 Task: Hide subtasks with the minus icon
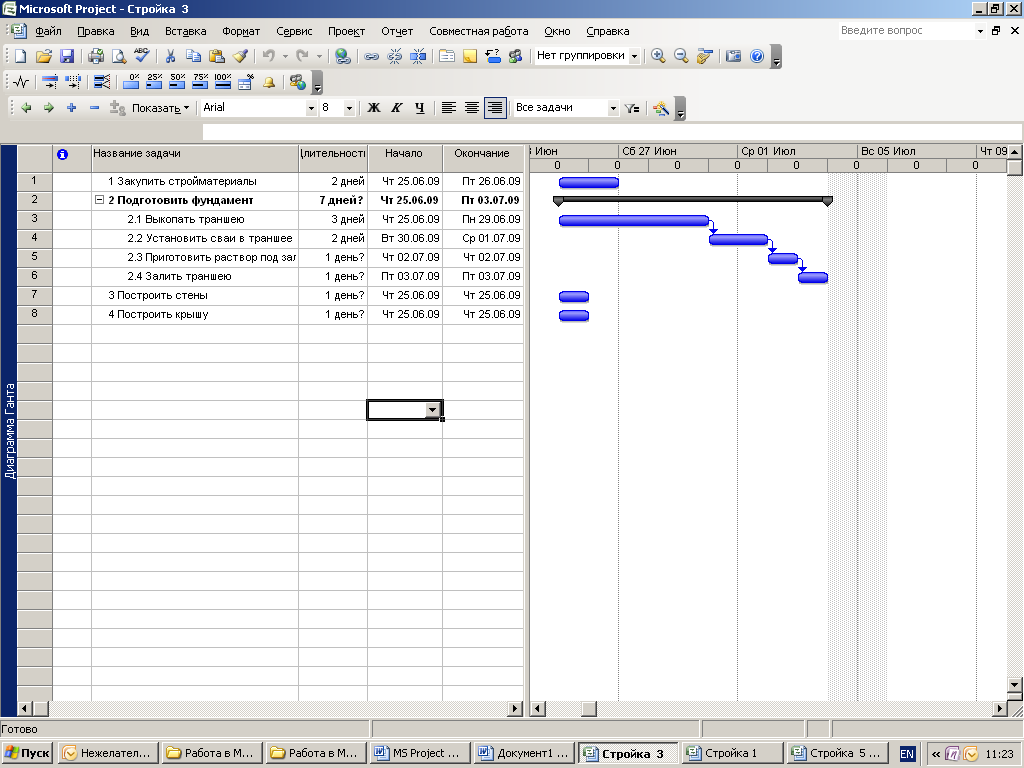tap(95, 108)
